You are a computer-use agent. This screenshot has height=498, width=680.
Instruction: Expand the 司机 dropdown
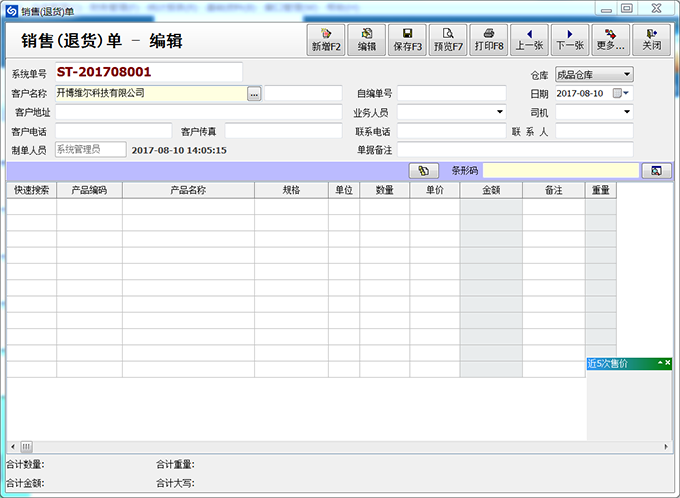tap(627, 112)
